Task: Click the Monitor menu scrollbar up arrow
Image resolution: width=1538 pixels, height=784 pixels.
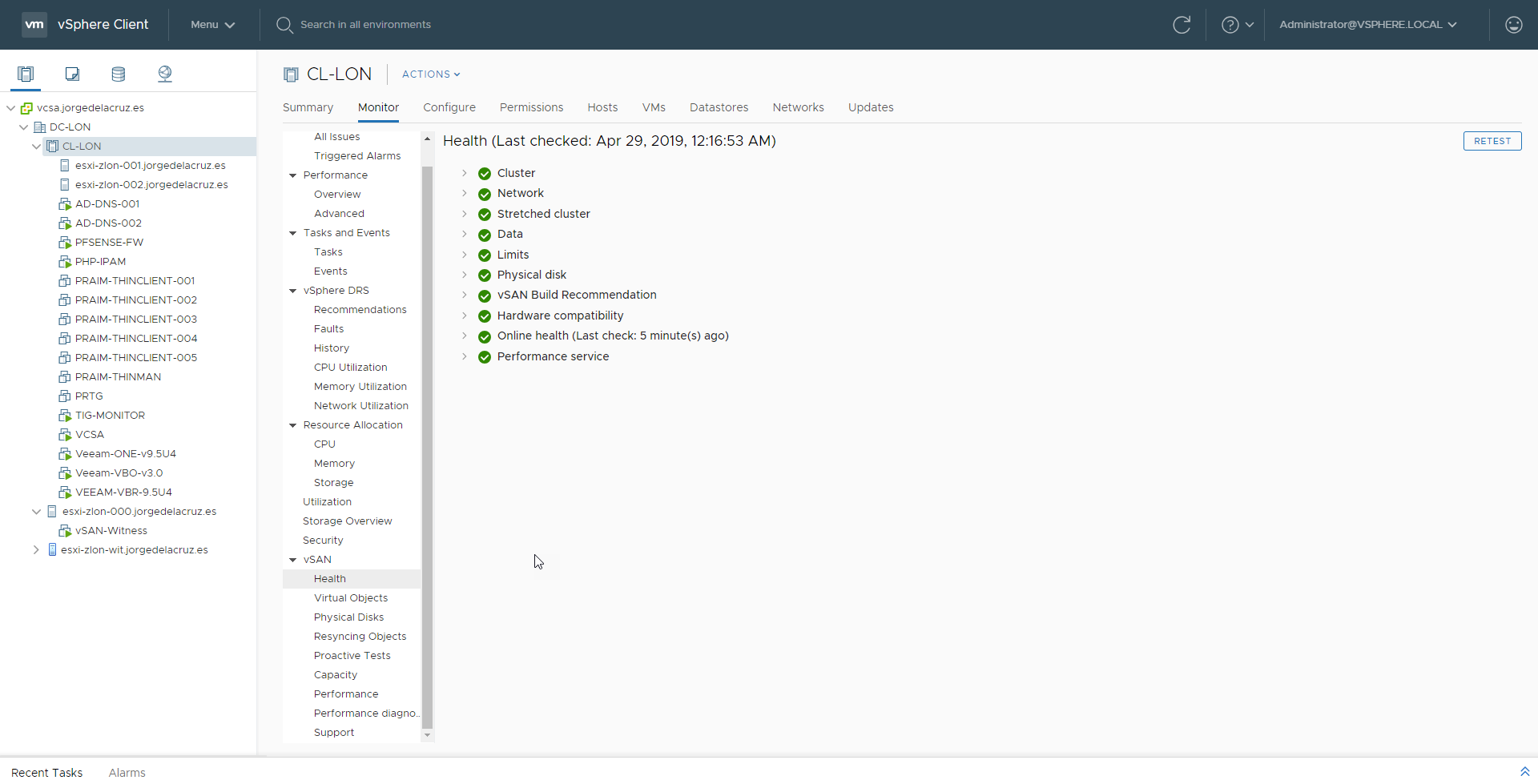Action: (x=427, y=139)
